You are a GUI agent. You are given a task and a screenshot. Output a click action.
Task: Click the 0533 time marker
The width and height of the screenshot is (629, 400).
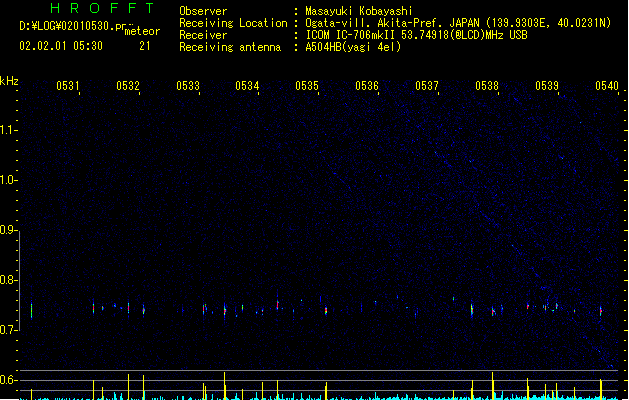tap(188, 85)
